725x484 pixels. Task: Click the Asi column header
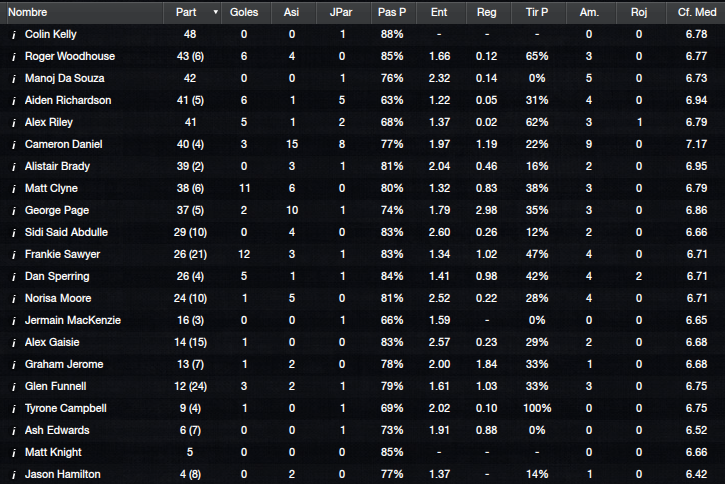pos(291,12)
